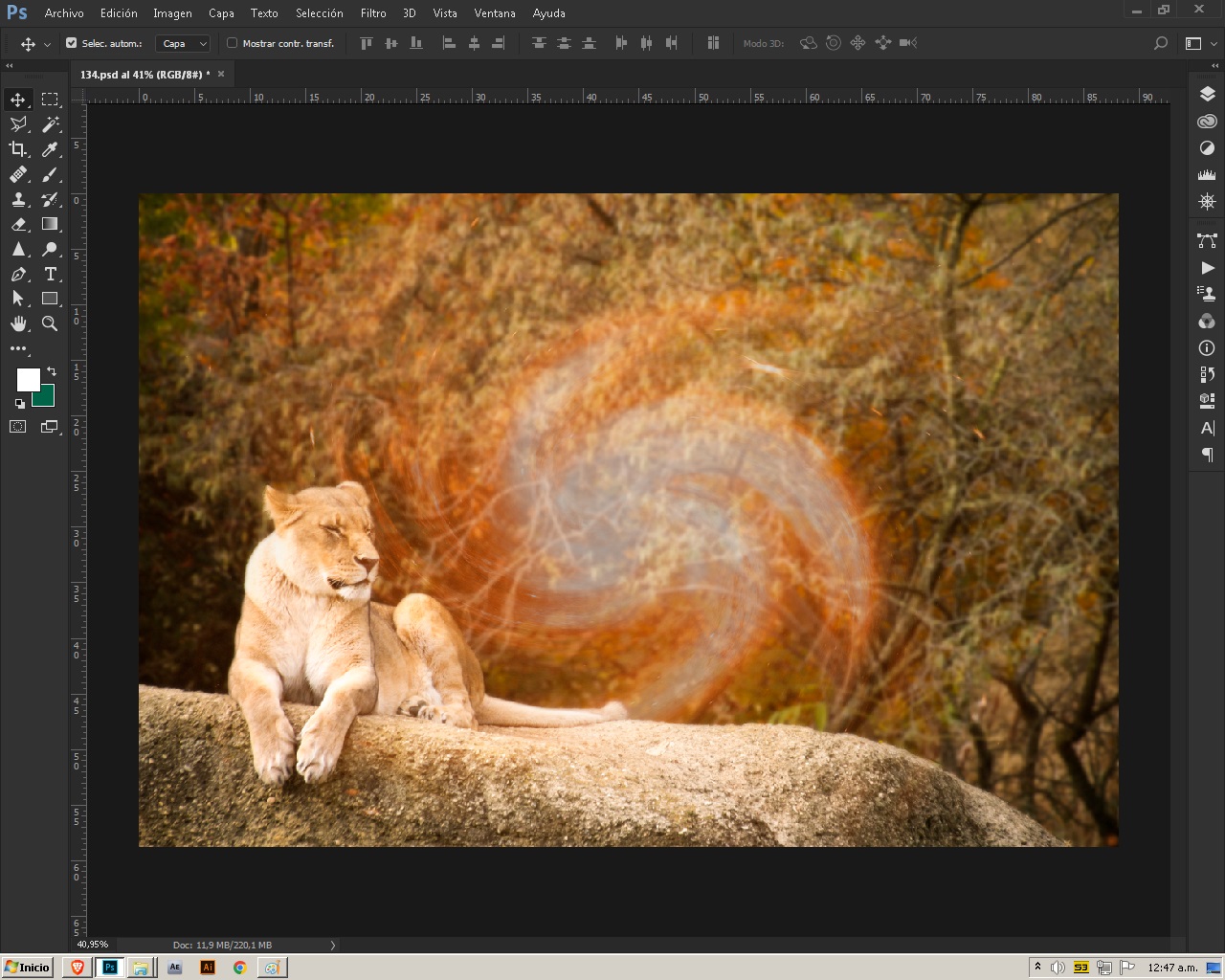
Task: Open Google Chrome from the taskbar
Action: tap(239, 968)
